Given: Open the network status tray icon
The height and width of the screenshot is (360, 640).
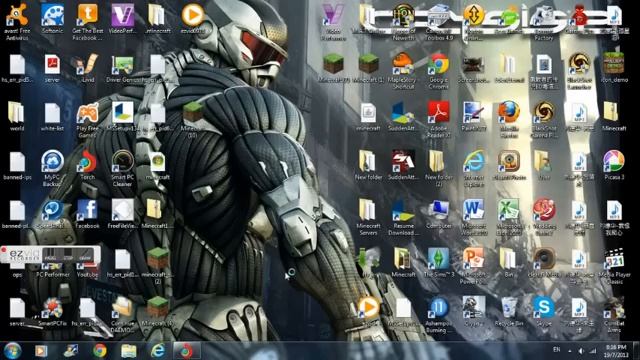Looking at the screenshot, I should (593, 351).
